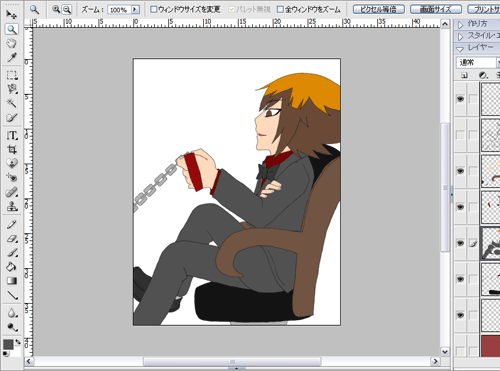The image size is (500, 371).
Task: Hide the active layer marked with paintbrush icon
Action: coord(460,243)
